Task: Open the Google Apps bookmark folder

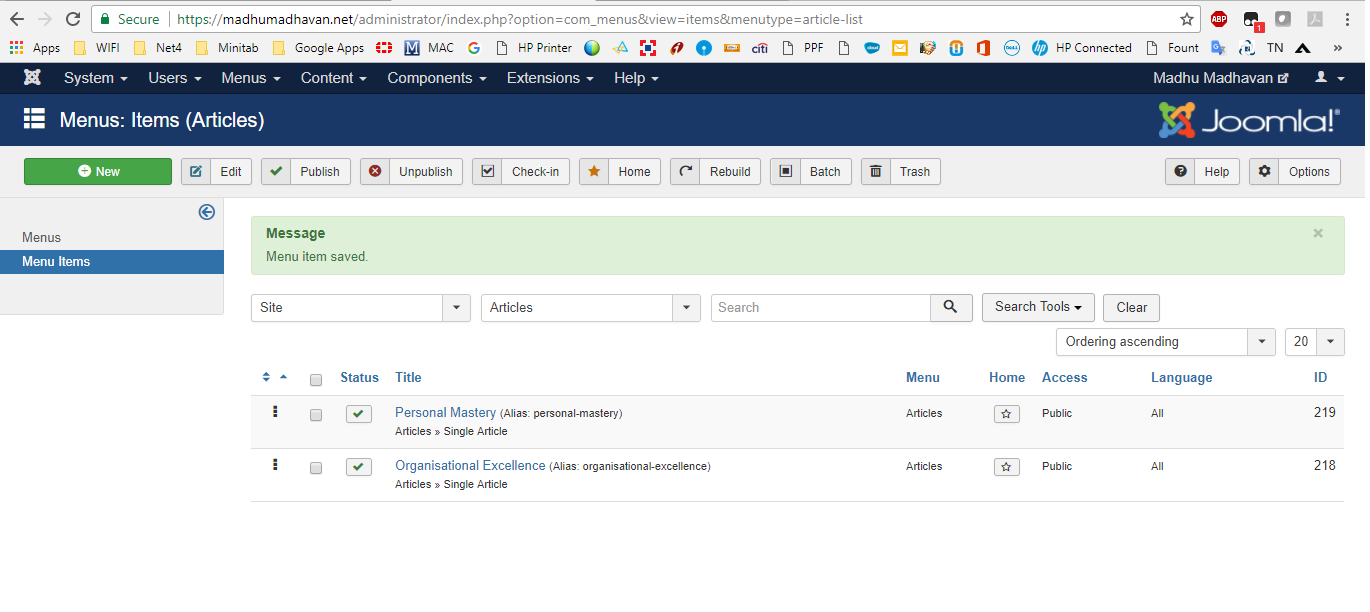Action: point(318,47)
